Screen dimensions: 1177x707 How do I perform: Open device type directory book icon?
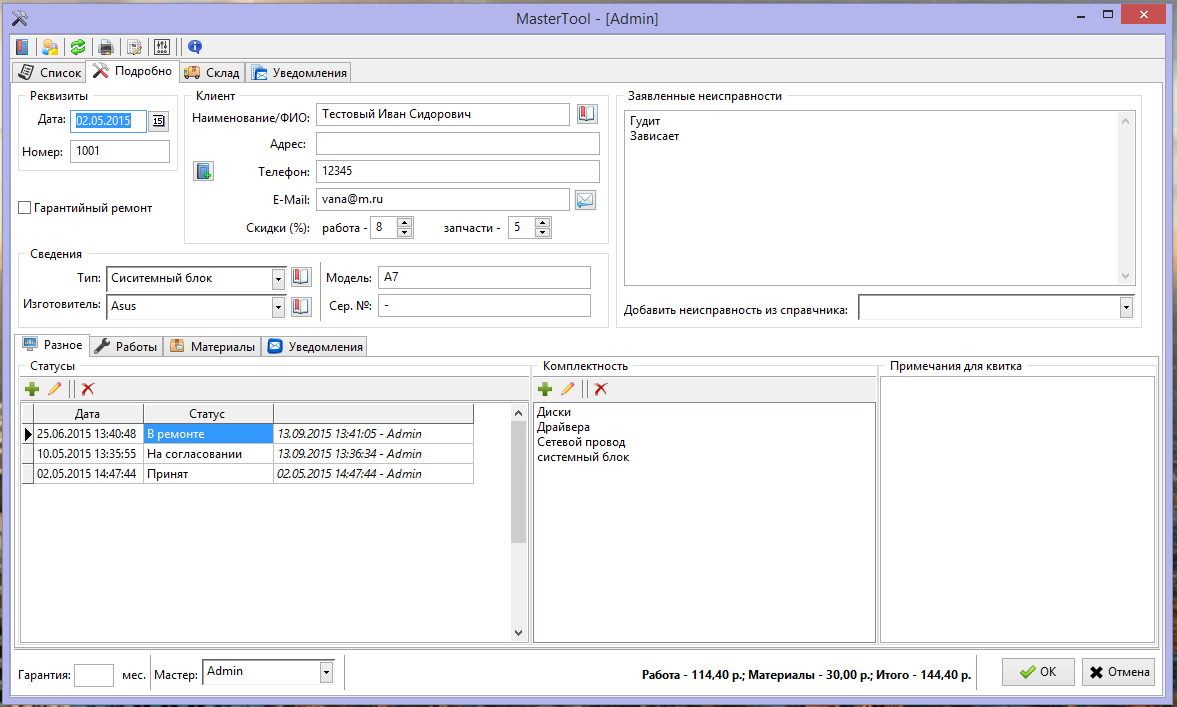click(x=301, y=278)
